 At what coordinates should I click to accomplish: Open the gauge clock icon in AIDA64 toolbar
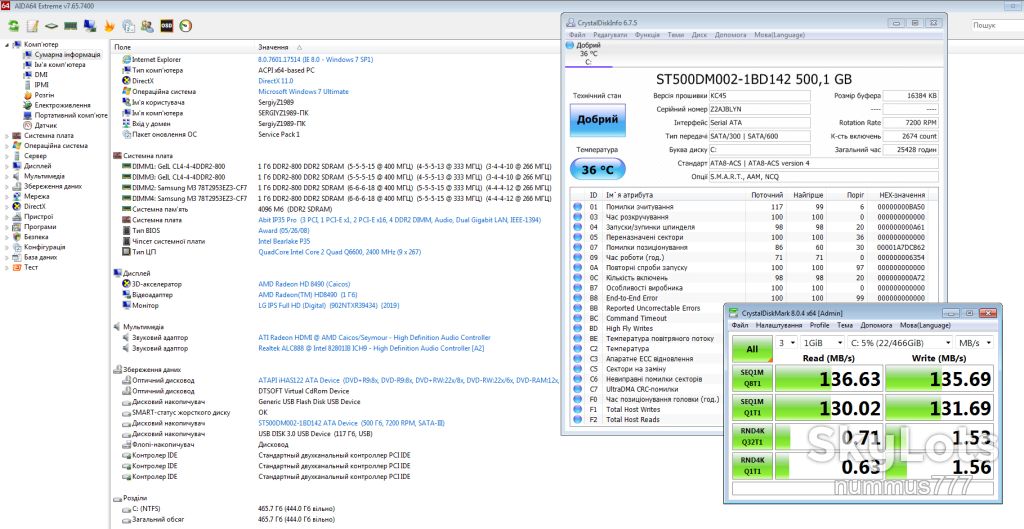click(186, 26)
